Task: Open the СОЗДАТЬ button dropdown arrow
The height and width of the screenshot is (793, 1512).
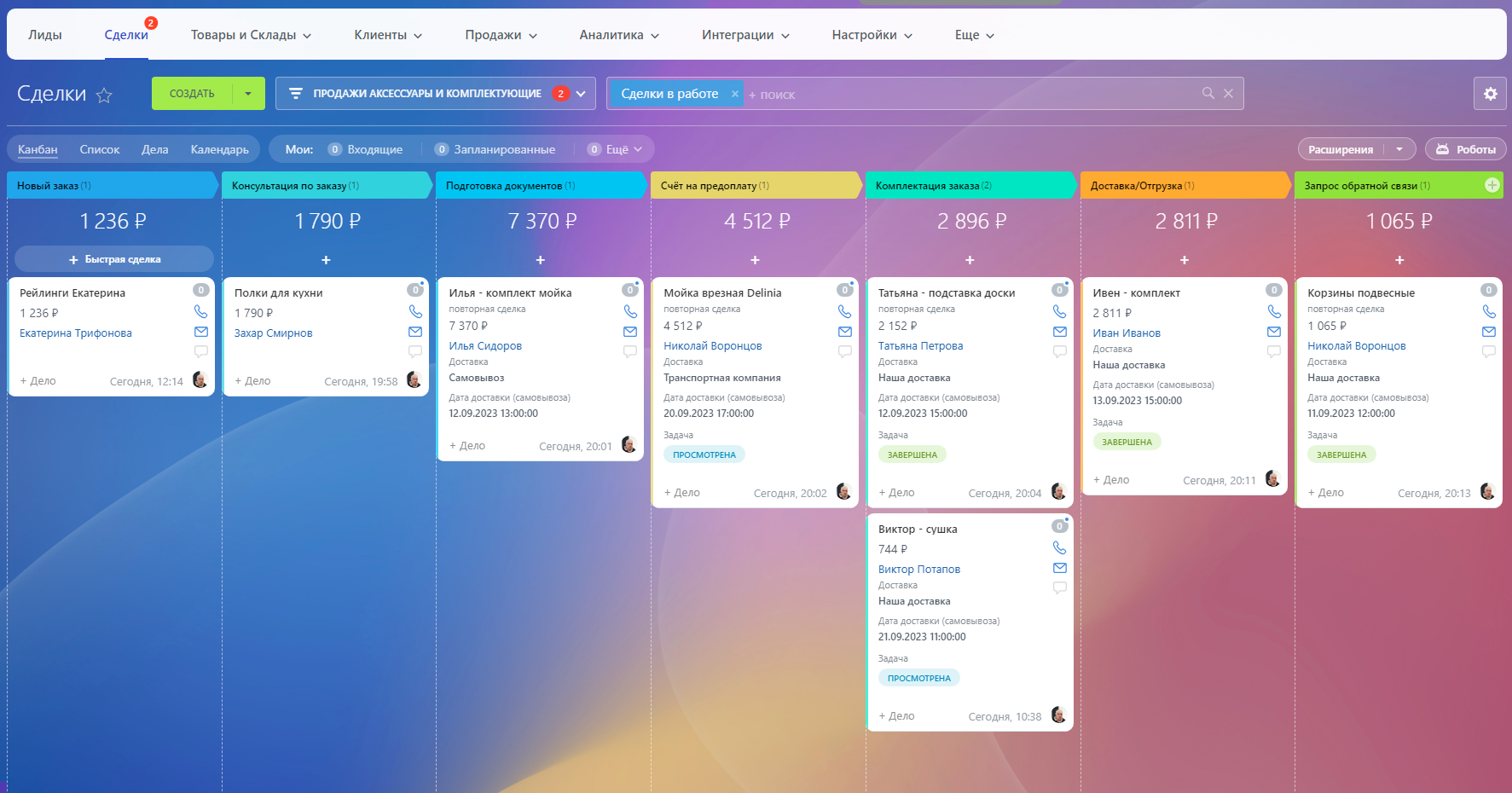Action: pos(248,94)
